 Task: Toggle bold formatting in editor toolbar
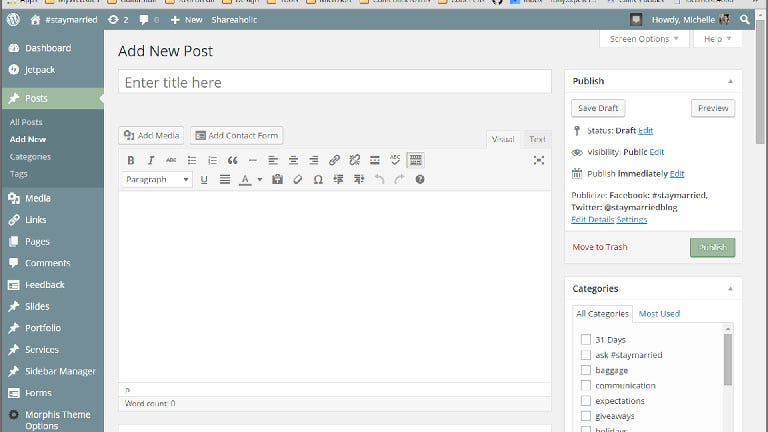(130, 160)
